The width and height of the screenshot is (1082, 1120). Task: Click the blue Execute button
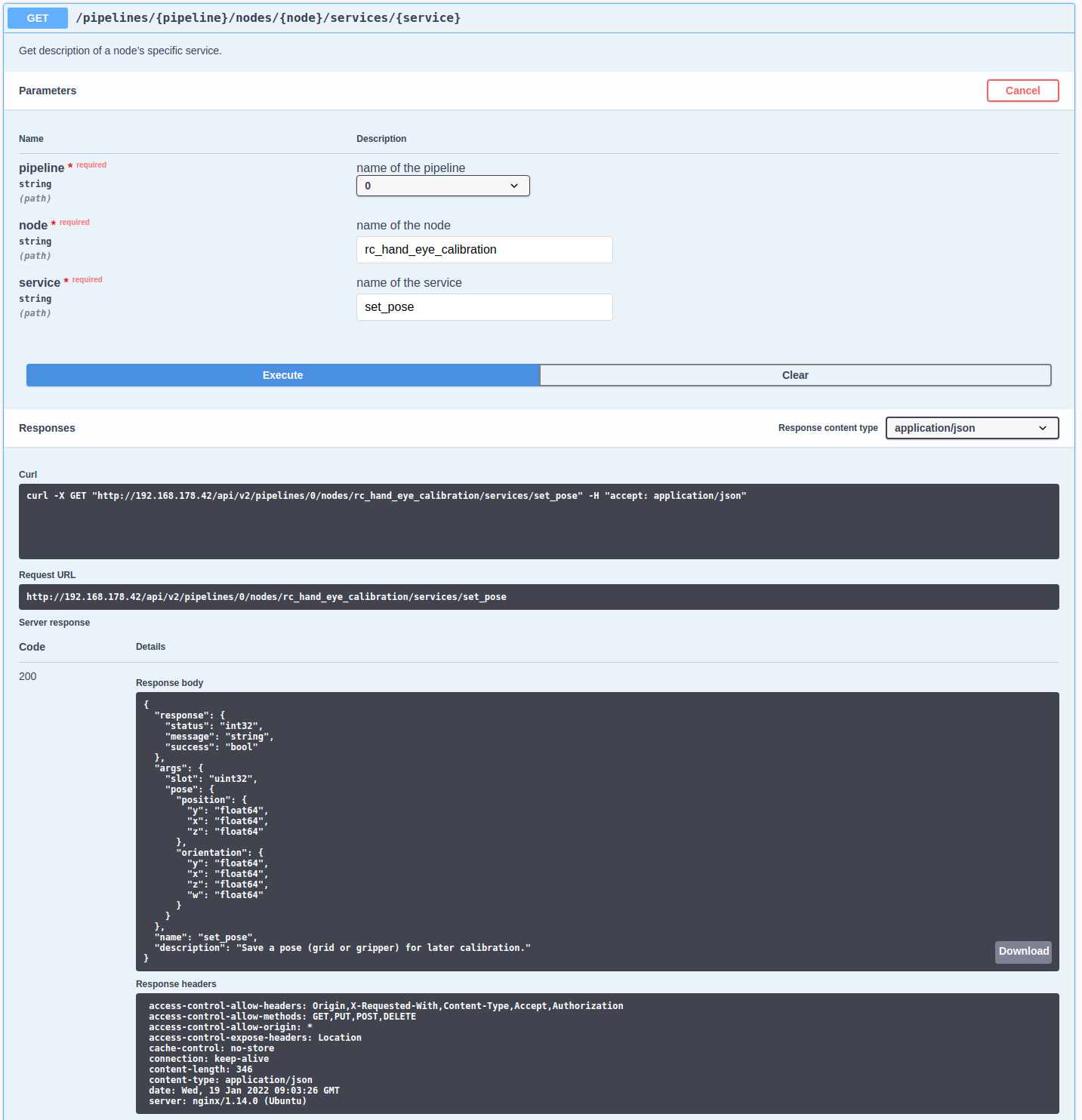click(282, 375)
